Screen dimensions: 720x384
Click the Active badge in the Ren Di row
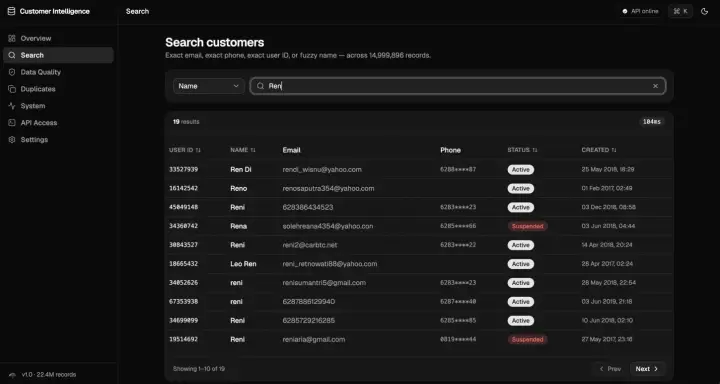pyautogui.click(x=521, y=170)
